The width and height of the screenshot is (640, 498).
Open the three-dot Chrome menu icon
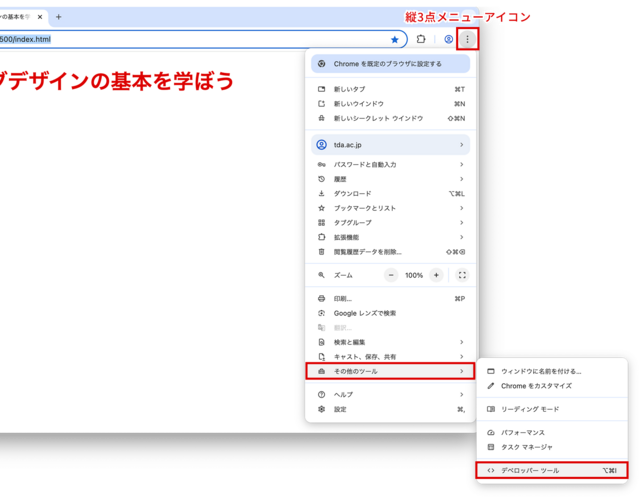tap(467, 39)
